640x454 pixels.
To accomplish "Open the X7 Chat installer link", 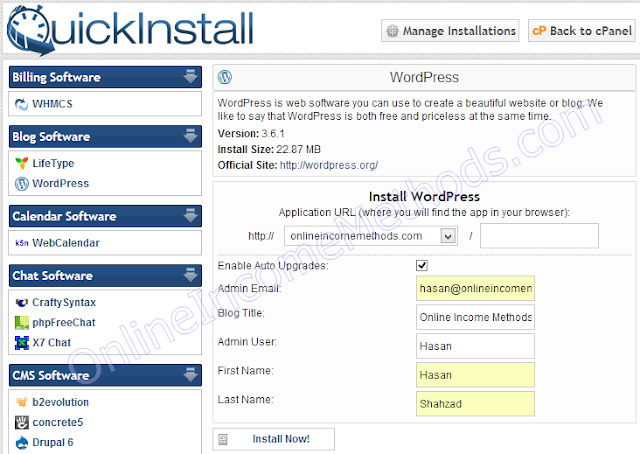I will (x=51, y=343).
